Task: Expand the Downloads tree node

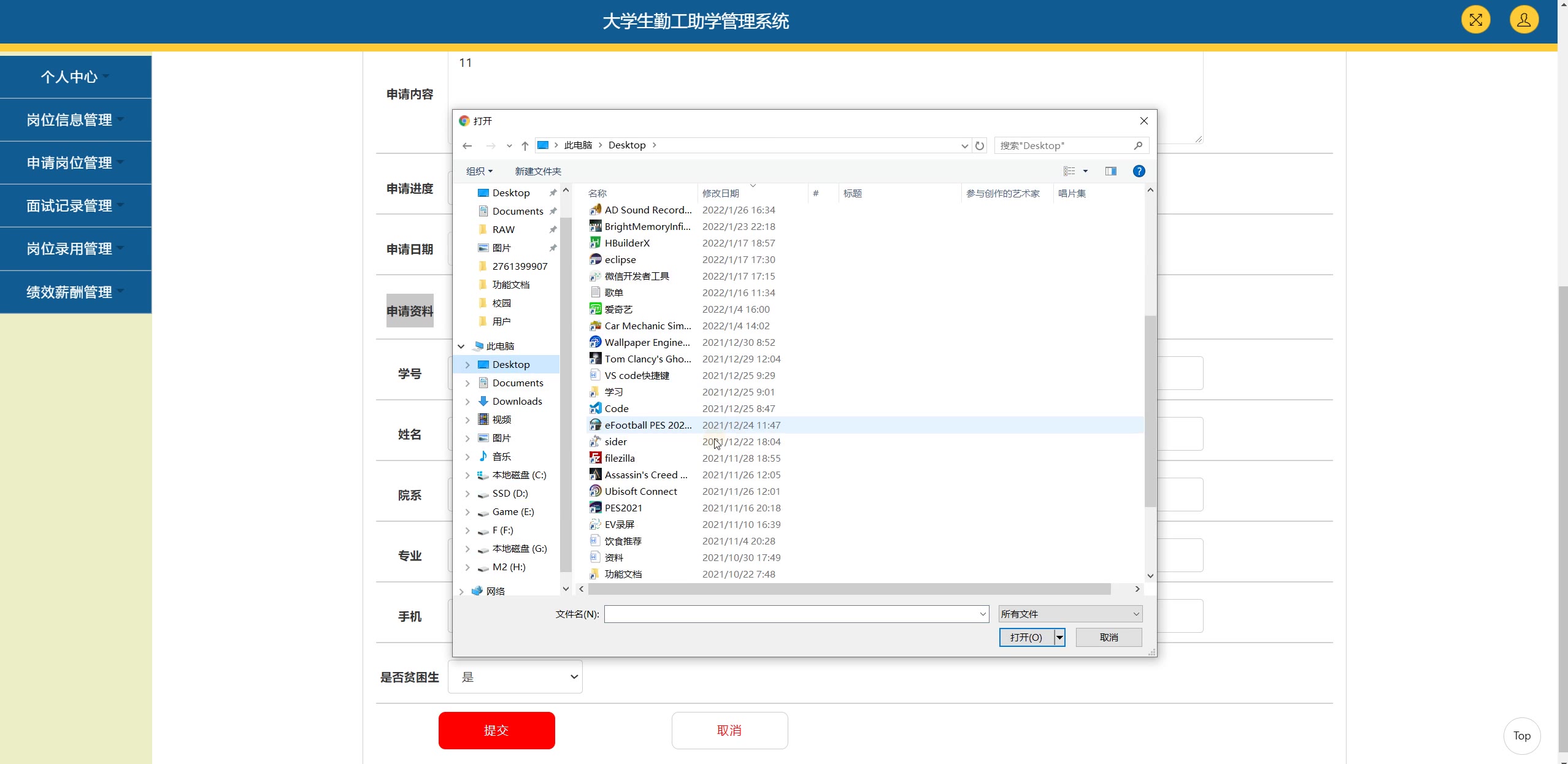Action: [467, 401]
